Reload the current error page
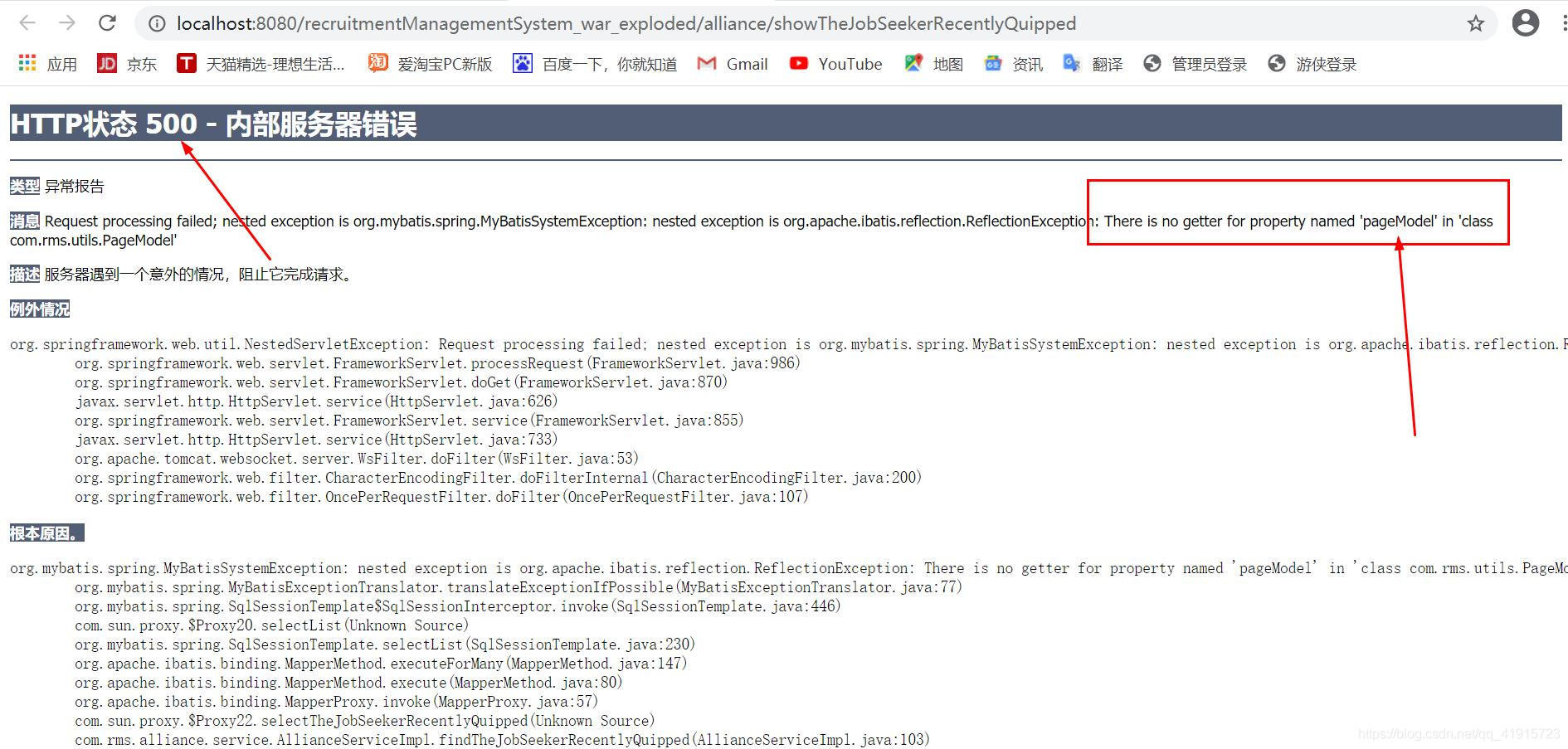1568x749 pixels. (x=107, y=22)
